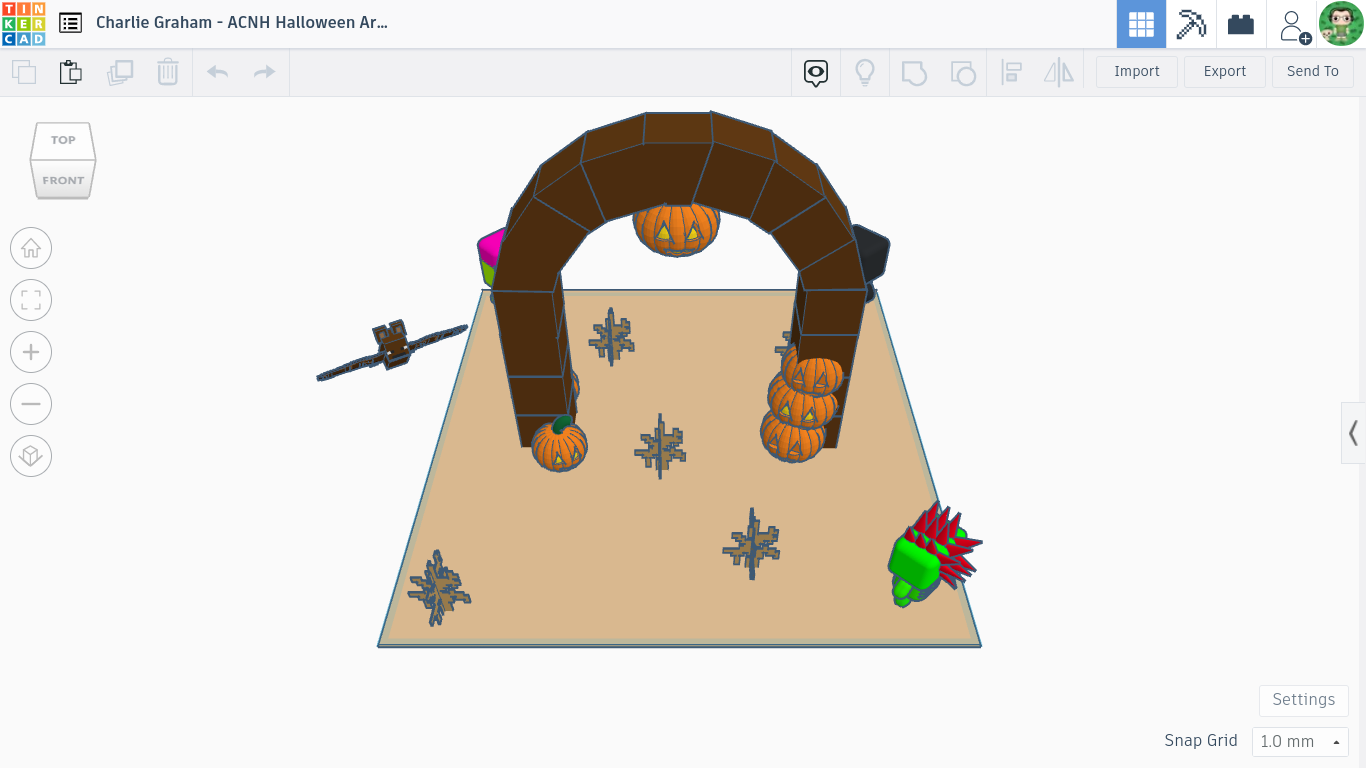The width and height of the screenshot is (1366, 768).
Task: Switch between orthographic and perspective view
Action: (x=30, y=455)
